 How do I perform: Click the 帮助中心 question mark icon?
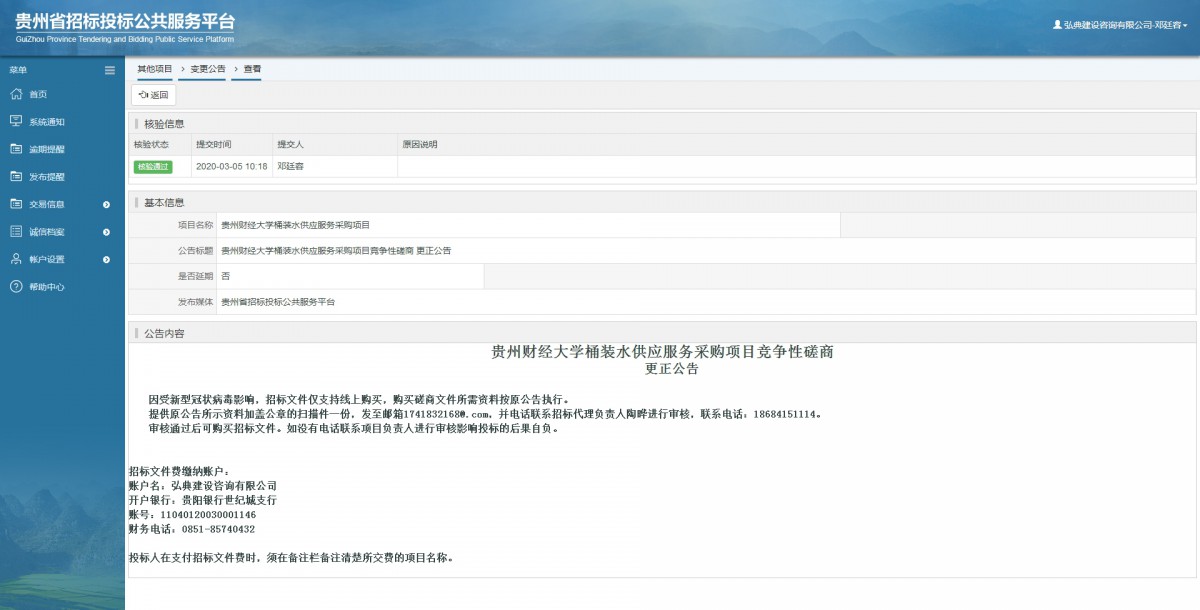click(x=15, y=287)
